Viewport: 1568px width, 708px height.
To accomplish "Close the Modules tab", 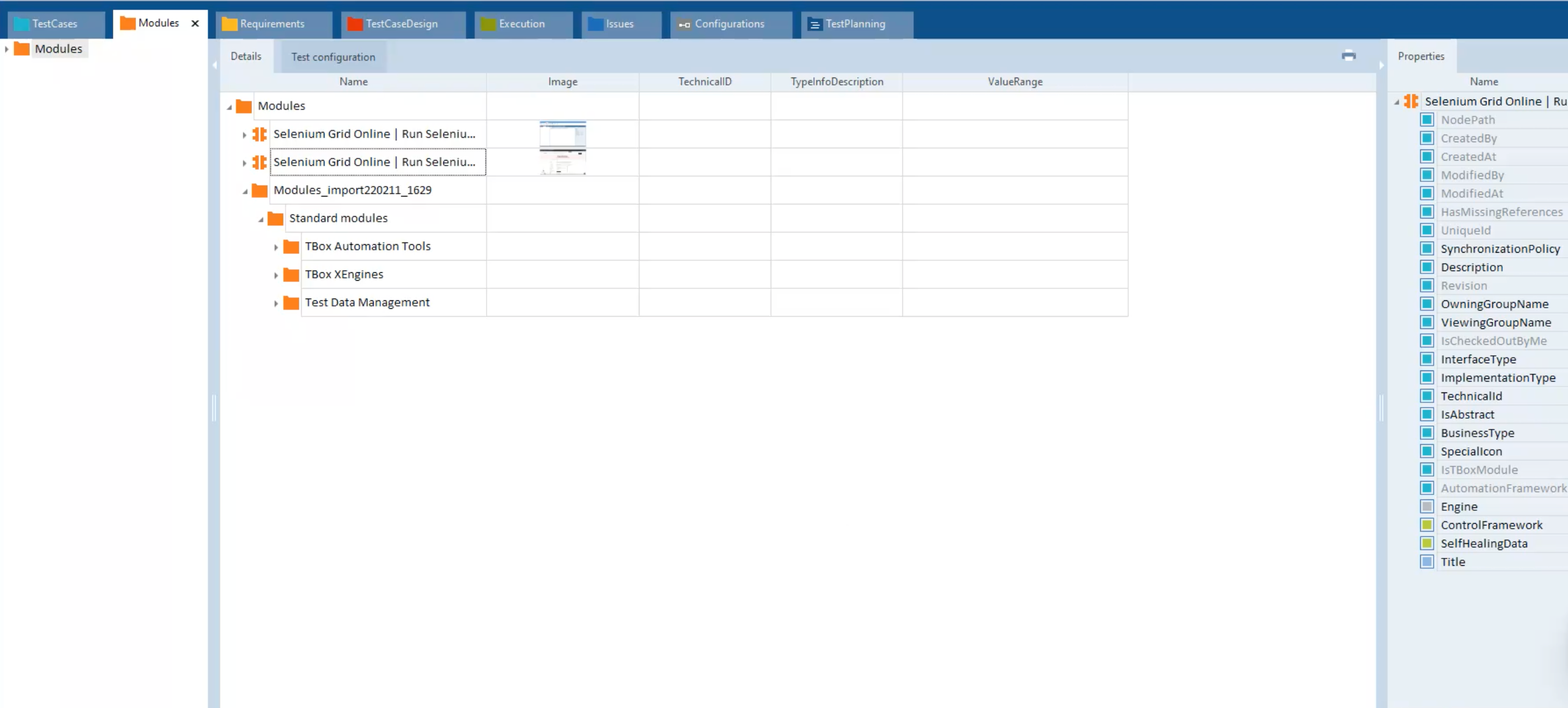I will (195, 23).
